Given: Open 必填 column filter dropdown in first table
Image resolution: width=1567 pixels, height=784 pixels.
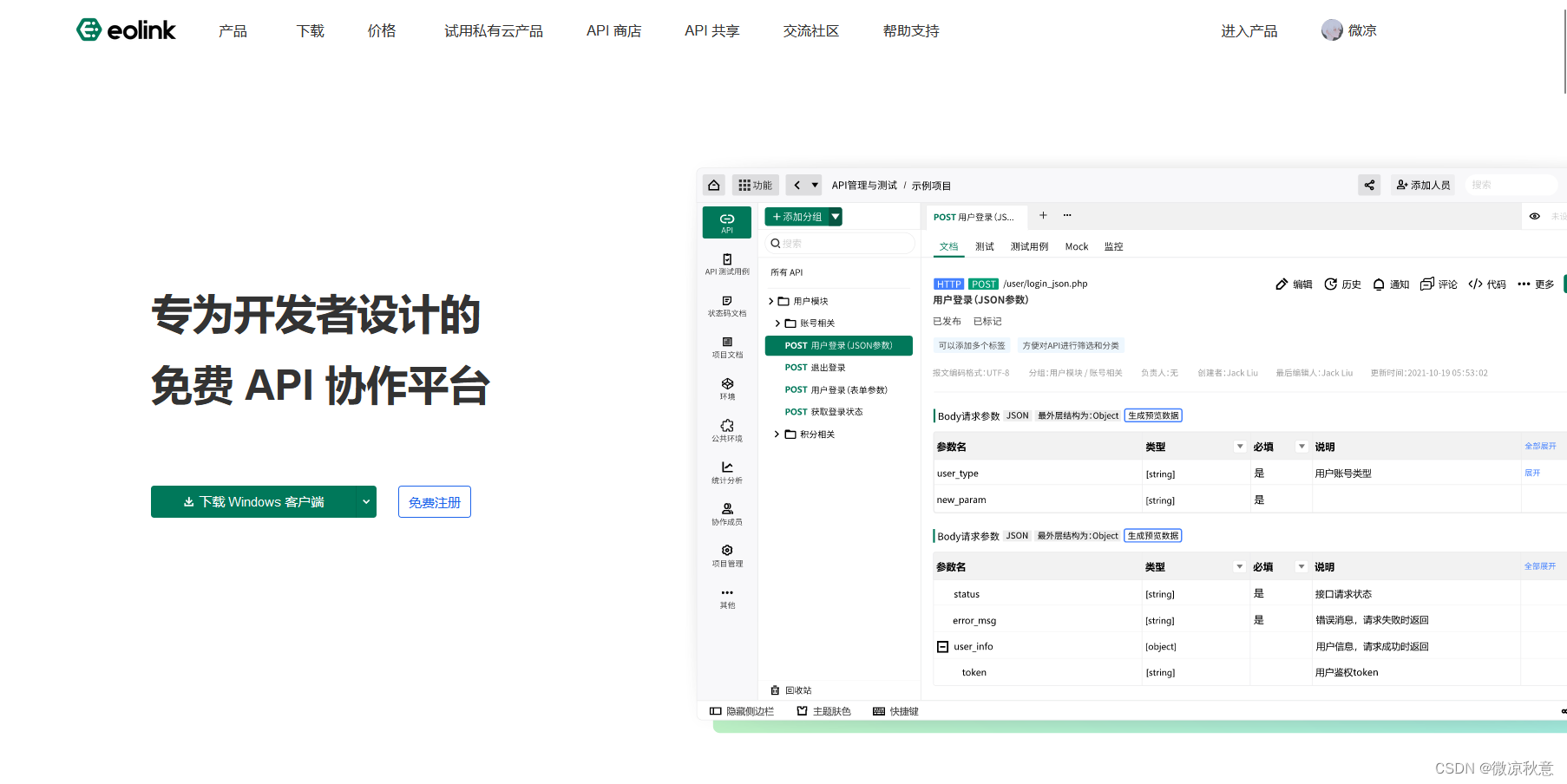Looking at the screenshot, I should (1301, 447).
